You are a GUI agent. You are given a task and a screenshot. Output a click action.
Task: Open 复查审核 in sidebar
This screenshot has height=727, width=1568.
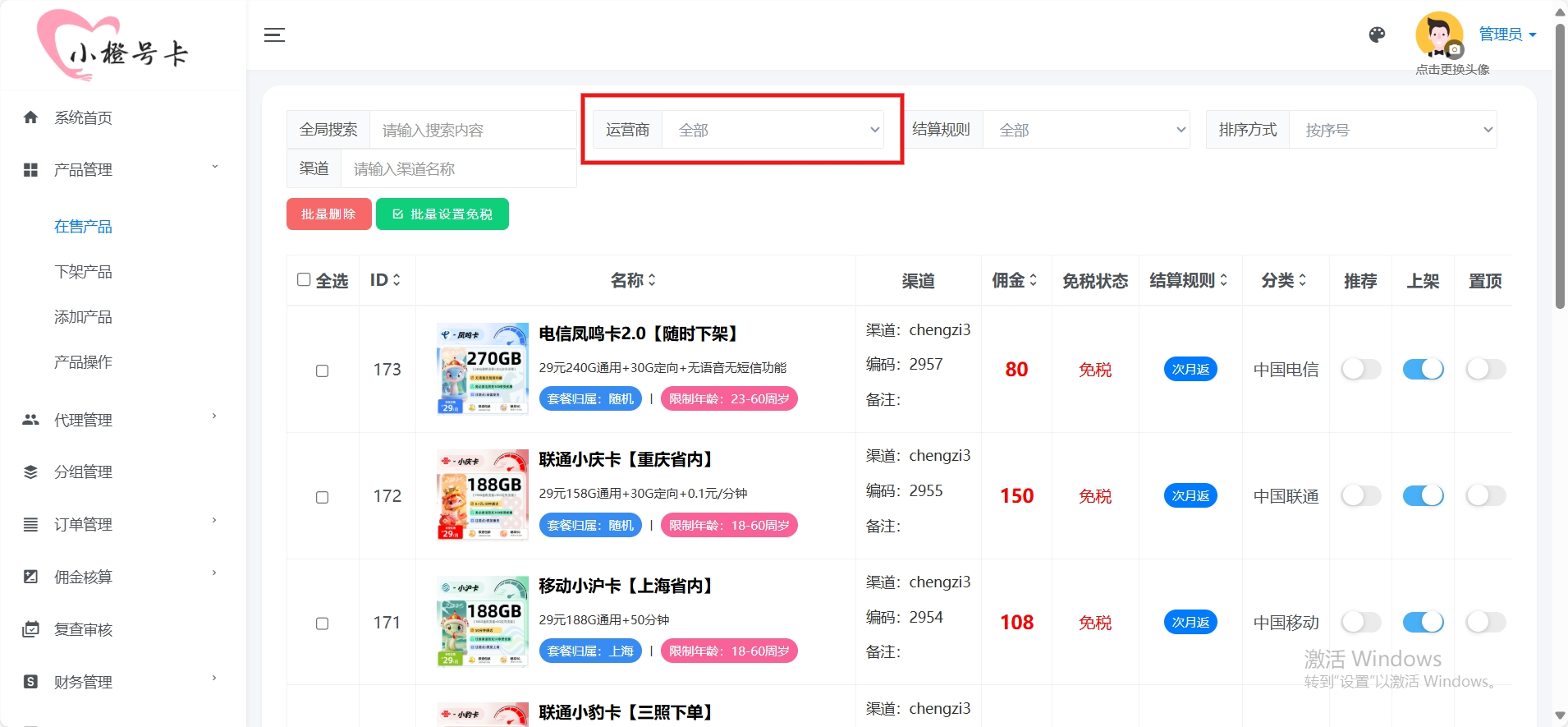click(83, 630)
